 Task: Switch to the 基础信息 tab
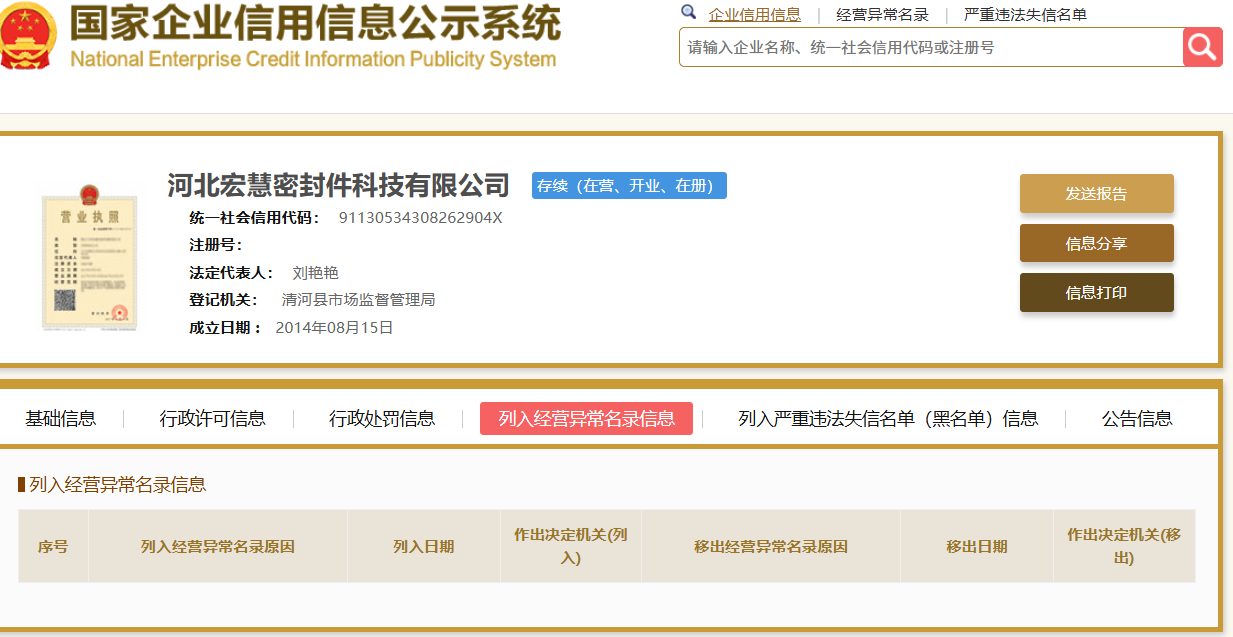(61, 419)
